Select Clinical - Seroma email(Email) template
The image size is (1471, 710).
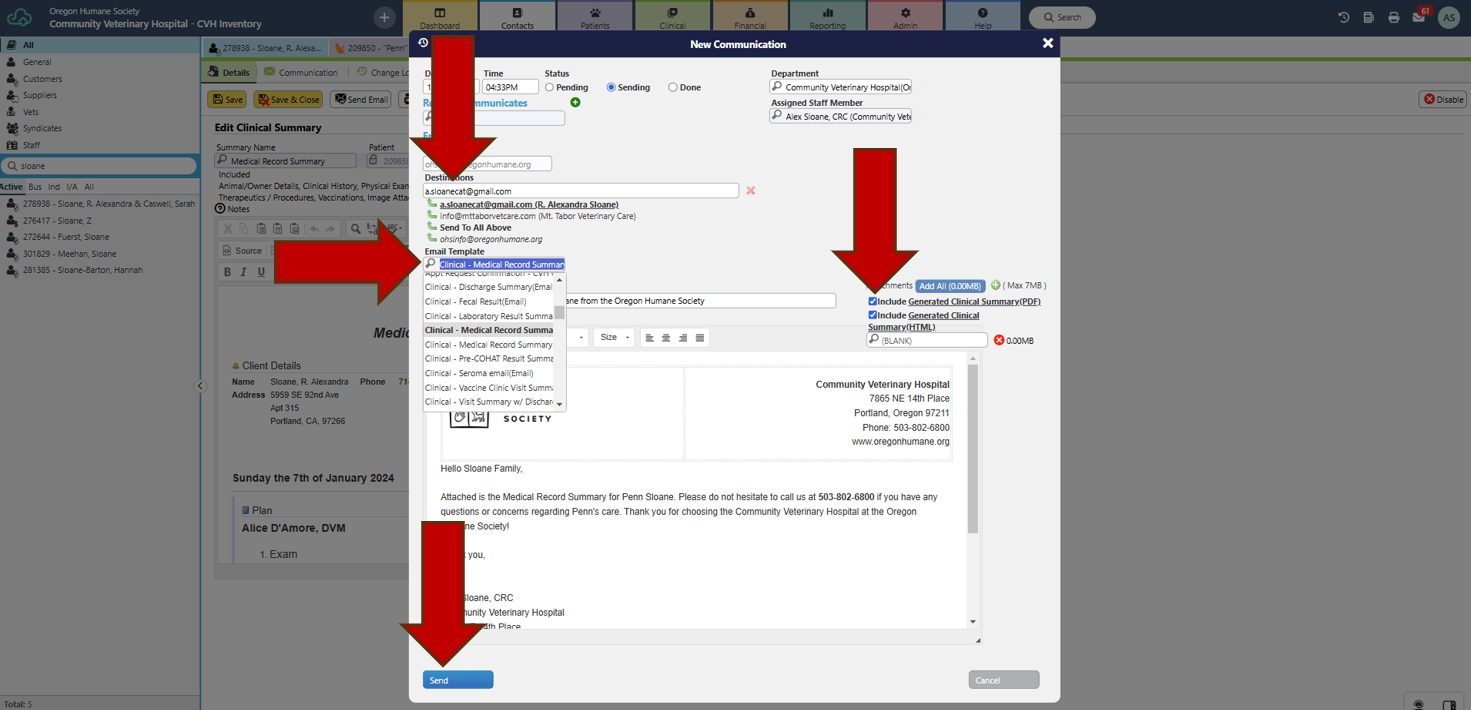(479, 373)
